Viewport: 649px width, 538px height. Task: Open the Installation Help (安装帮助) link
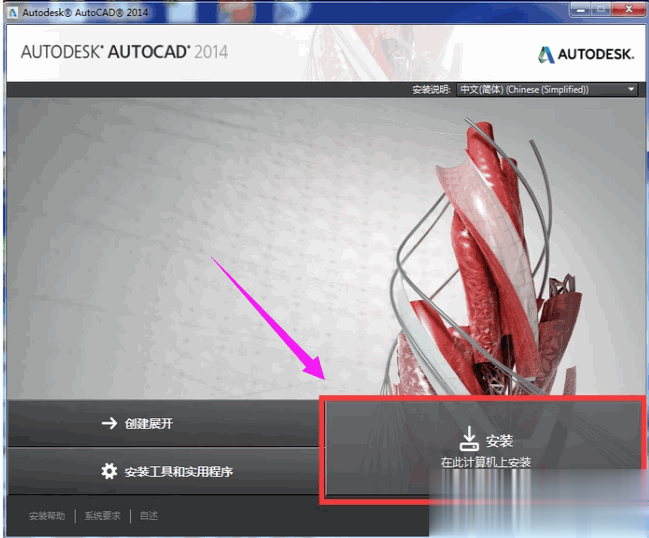[47, 516]
